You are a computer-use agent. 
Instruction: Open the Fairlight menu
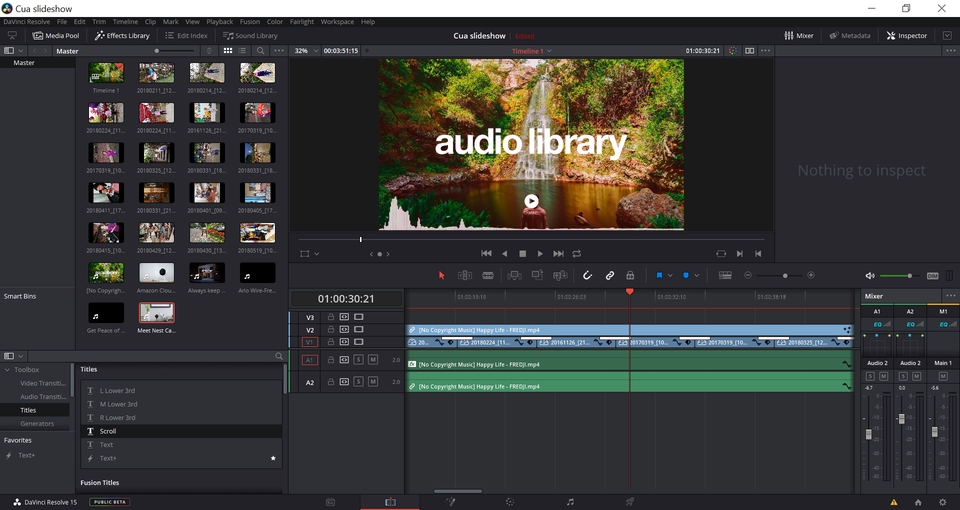pos(302,21)
